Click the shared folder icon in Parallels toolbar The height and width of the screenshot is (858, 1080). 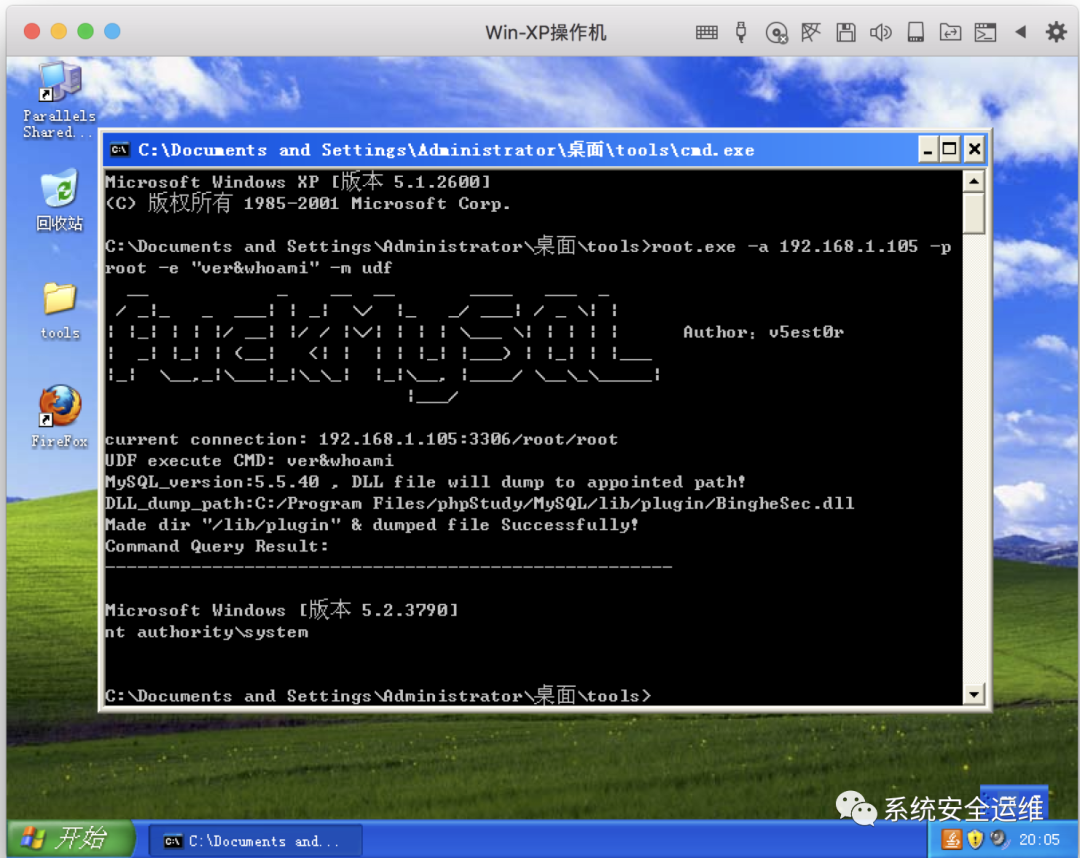click(x=951, y=32)
